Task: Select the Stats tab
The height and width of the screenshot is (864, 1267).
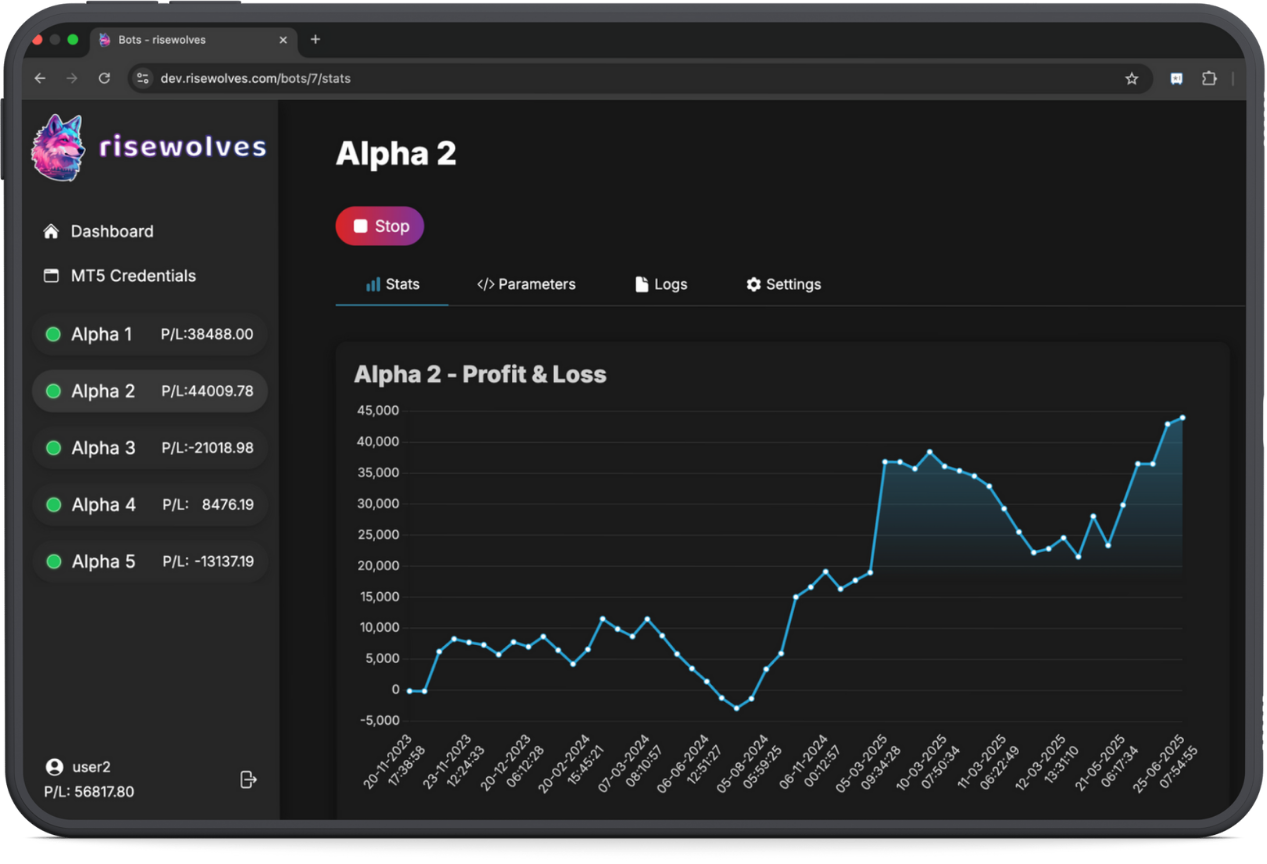Action: pos(392,285)
